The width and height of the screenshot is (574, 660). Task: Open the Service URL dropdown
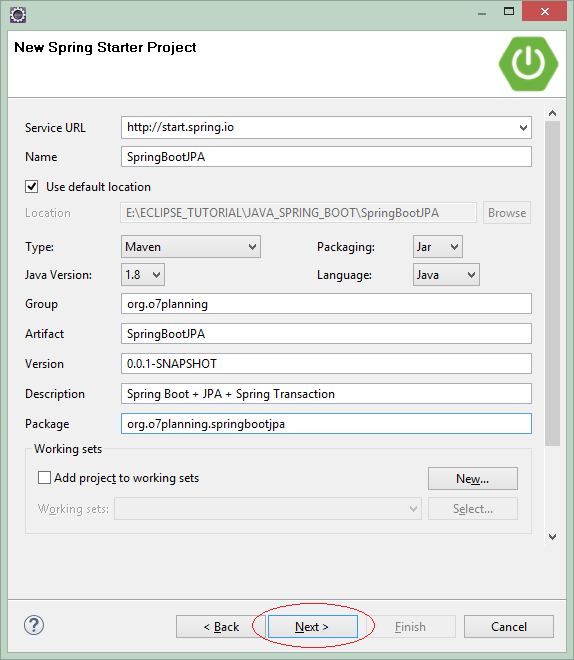(523, 128)
